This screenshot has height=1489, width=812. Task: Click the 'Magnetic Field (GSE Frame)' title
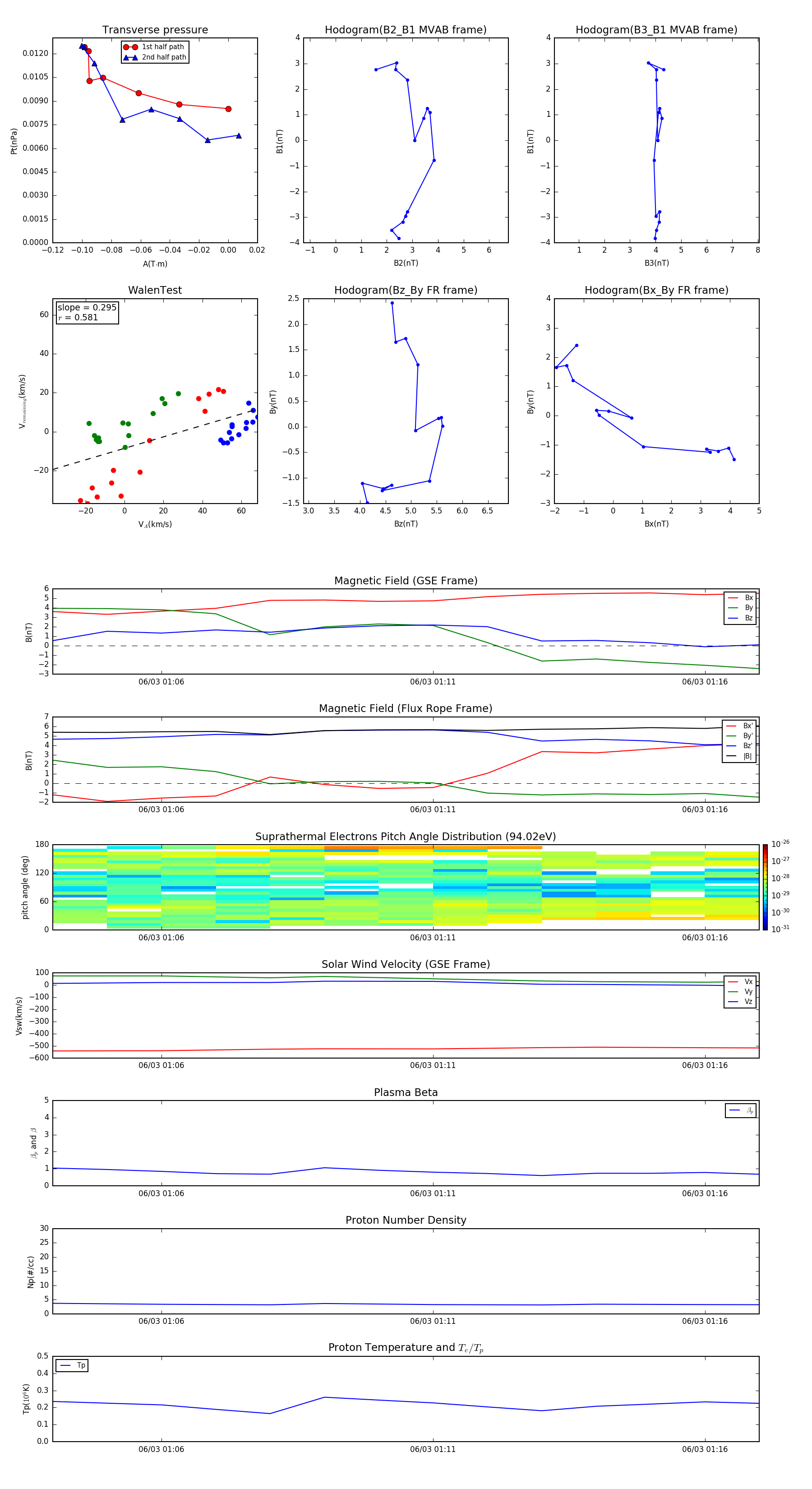pyautogui.click(x=406, y=581)
